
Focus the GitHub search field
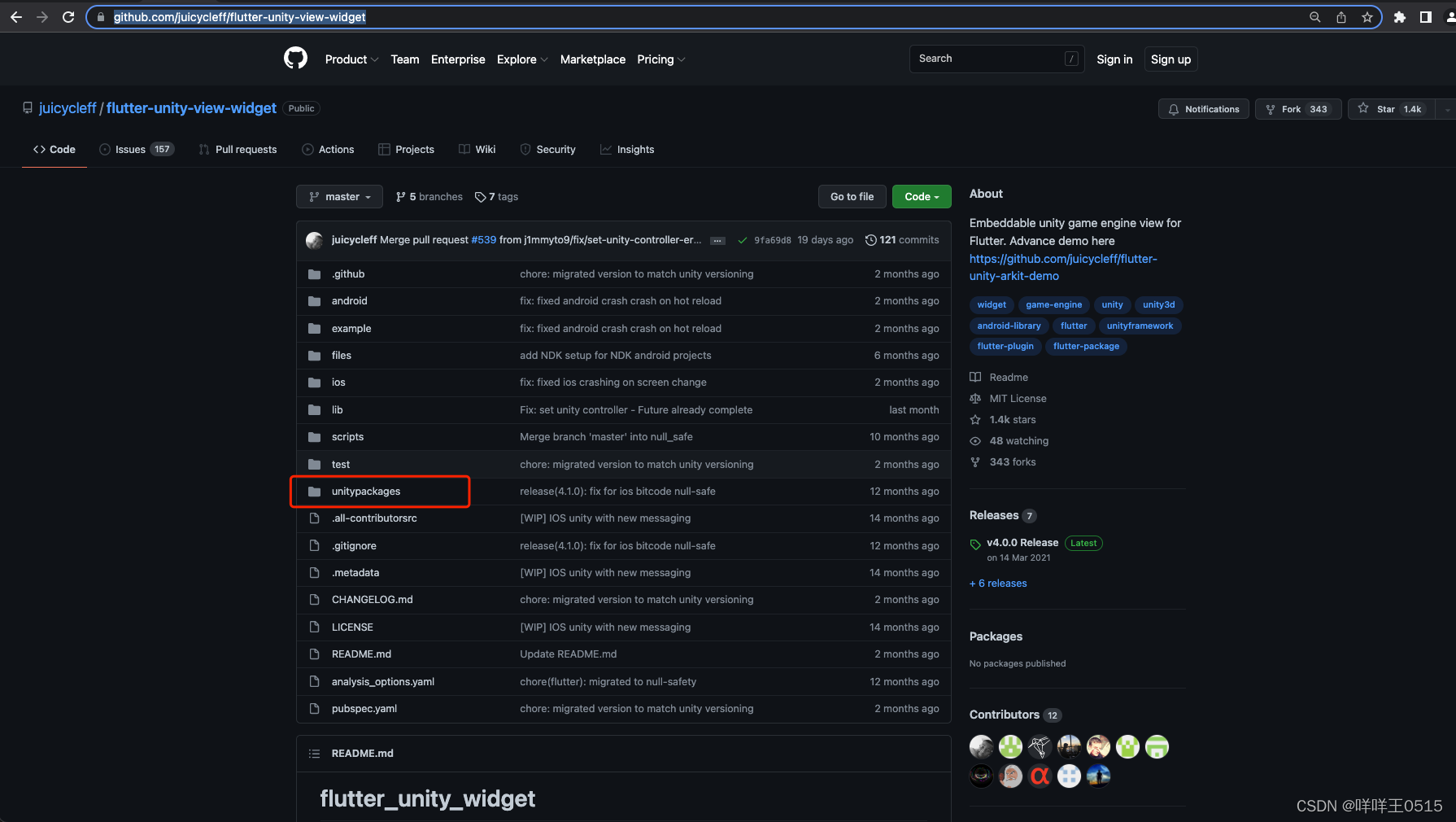(x=996, y=59)
